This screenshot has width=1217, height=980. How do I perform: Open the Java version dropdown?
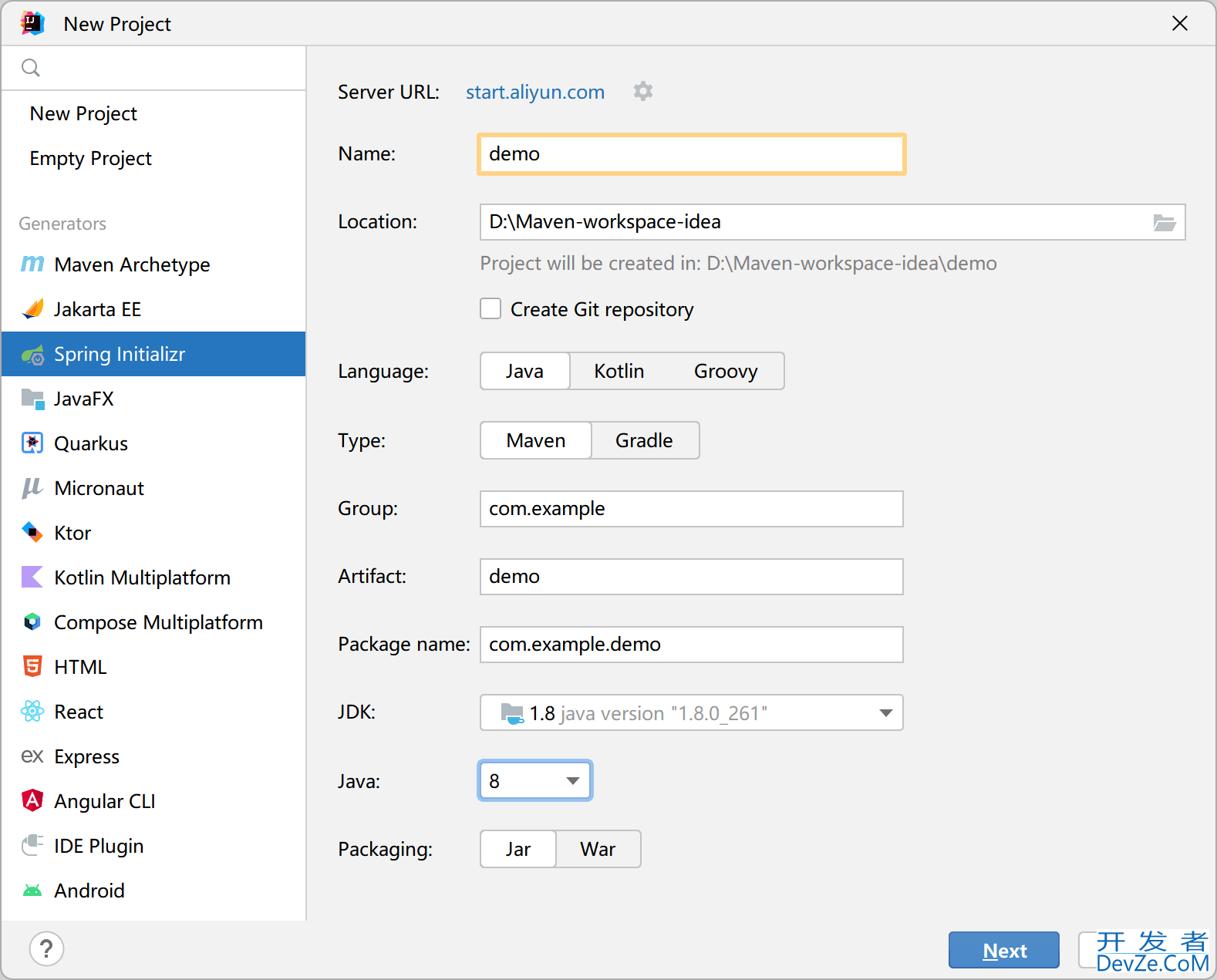[535, 781]
